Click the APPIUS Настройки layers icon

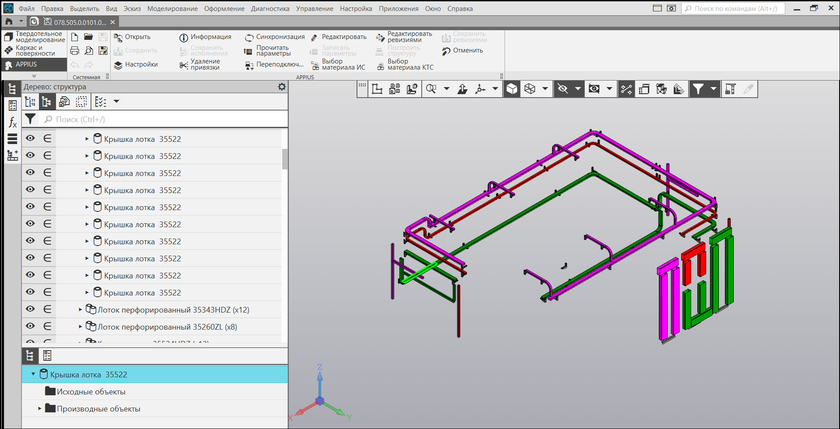[x=118, y=64]
